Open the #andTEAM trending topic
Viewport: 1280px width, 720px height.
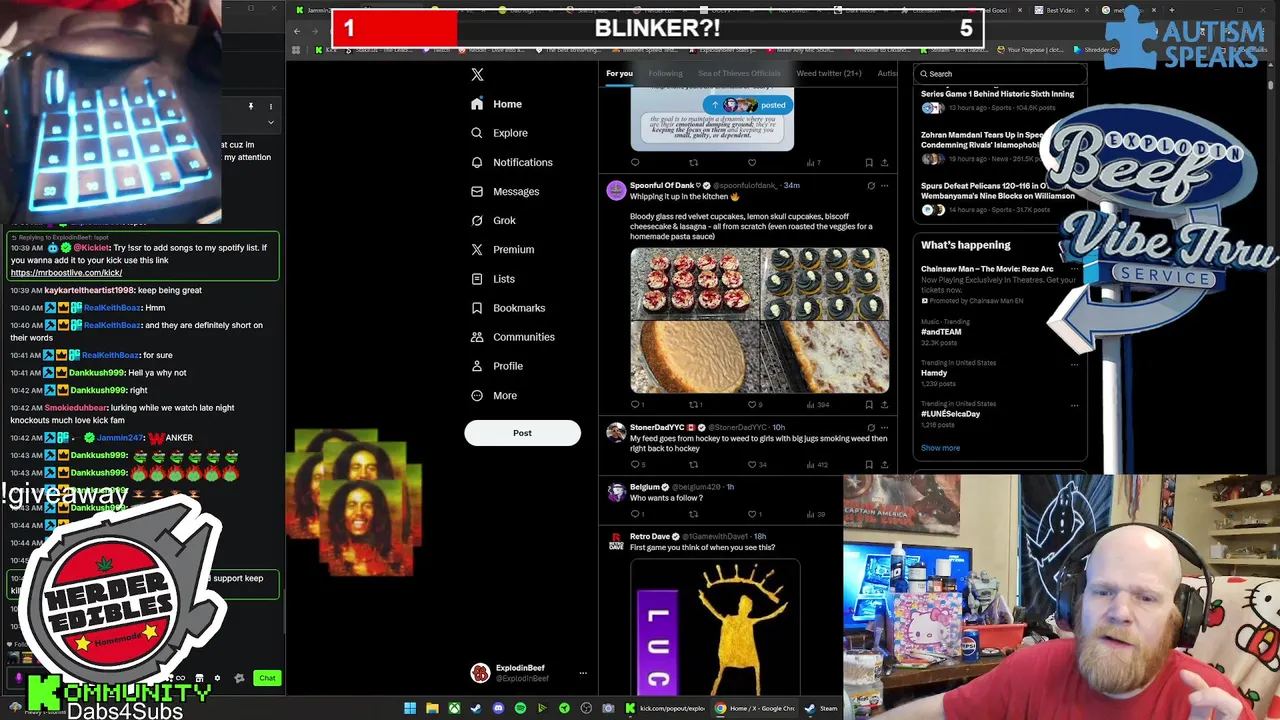tap(941, 332)
